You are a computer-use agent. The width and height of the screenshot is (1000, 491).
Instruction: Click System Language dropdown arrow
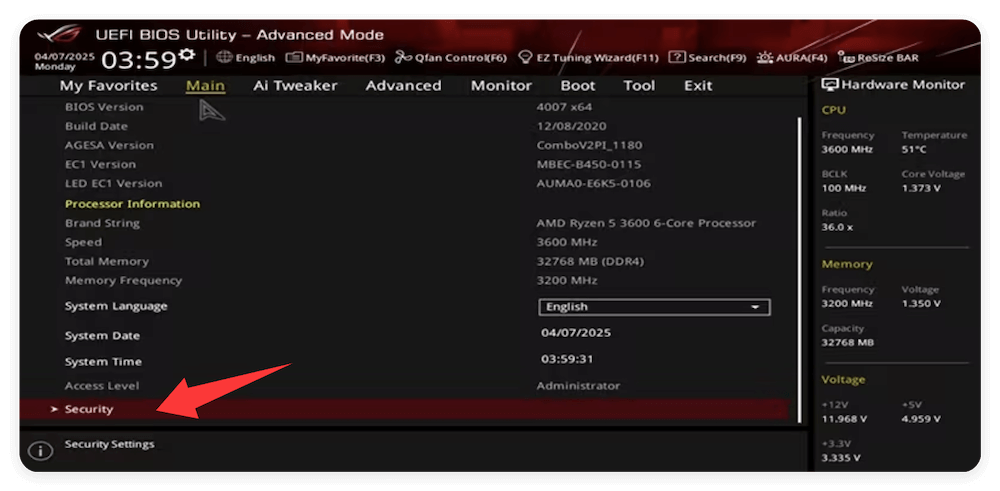[x=756, y=307]
